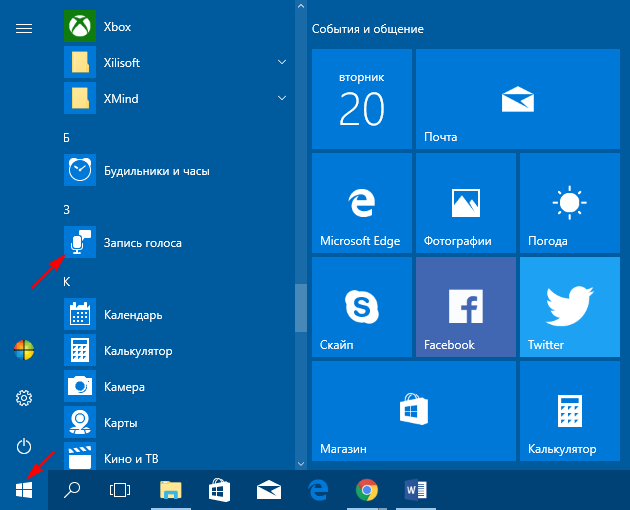Open Chrome from the taskbar
Viewport: 630px width, 510px height.
(367, 490)
